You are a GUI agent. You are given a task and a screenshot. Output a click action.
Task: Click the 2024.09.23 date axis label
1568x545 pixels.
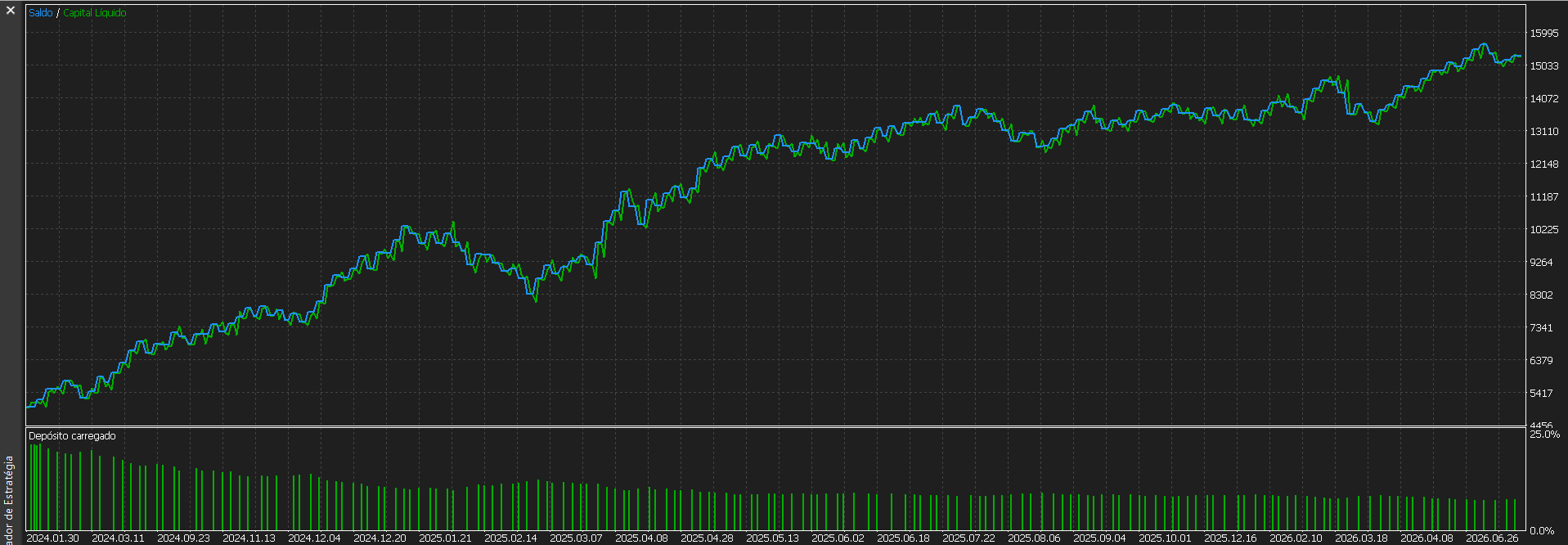point(183,538)
